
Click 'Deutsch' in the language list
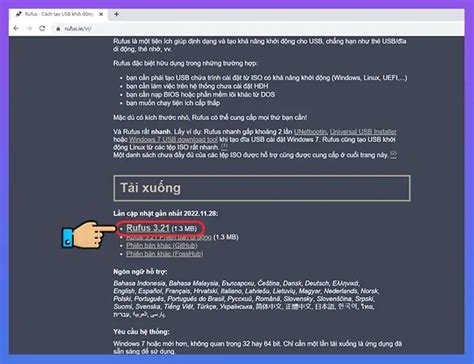tap(317, 283)
